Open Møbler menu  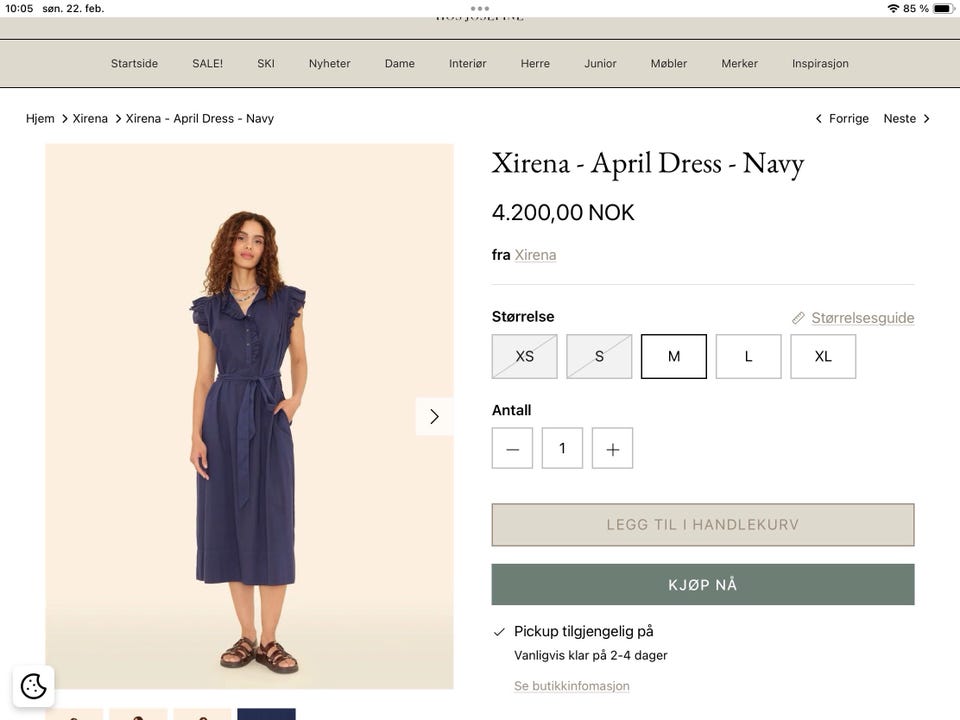(x=669, y=64)
